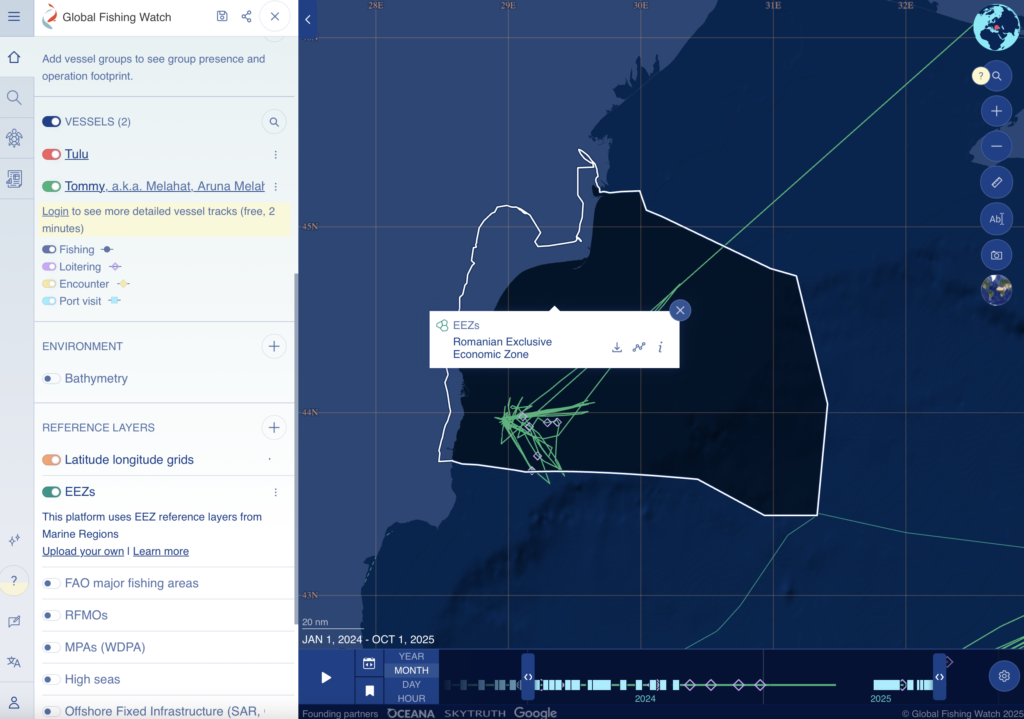Enable the Bathymetry layer
Viewport: 1024px width, 719px height.
pos(51,379)
